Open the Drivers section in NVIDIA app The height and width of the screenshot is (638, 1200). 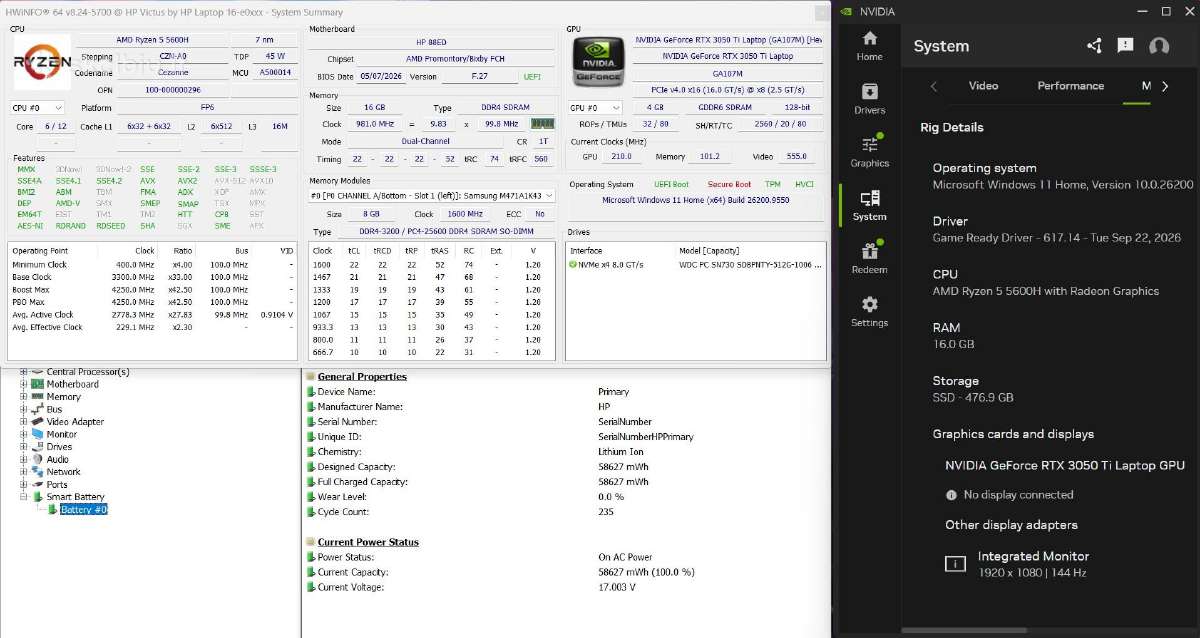click(869, 99)
